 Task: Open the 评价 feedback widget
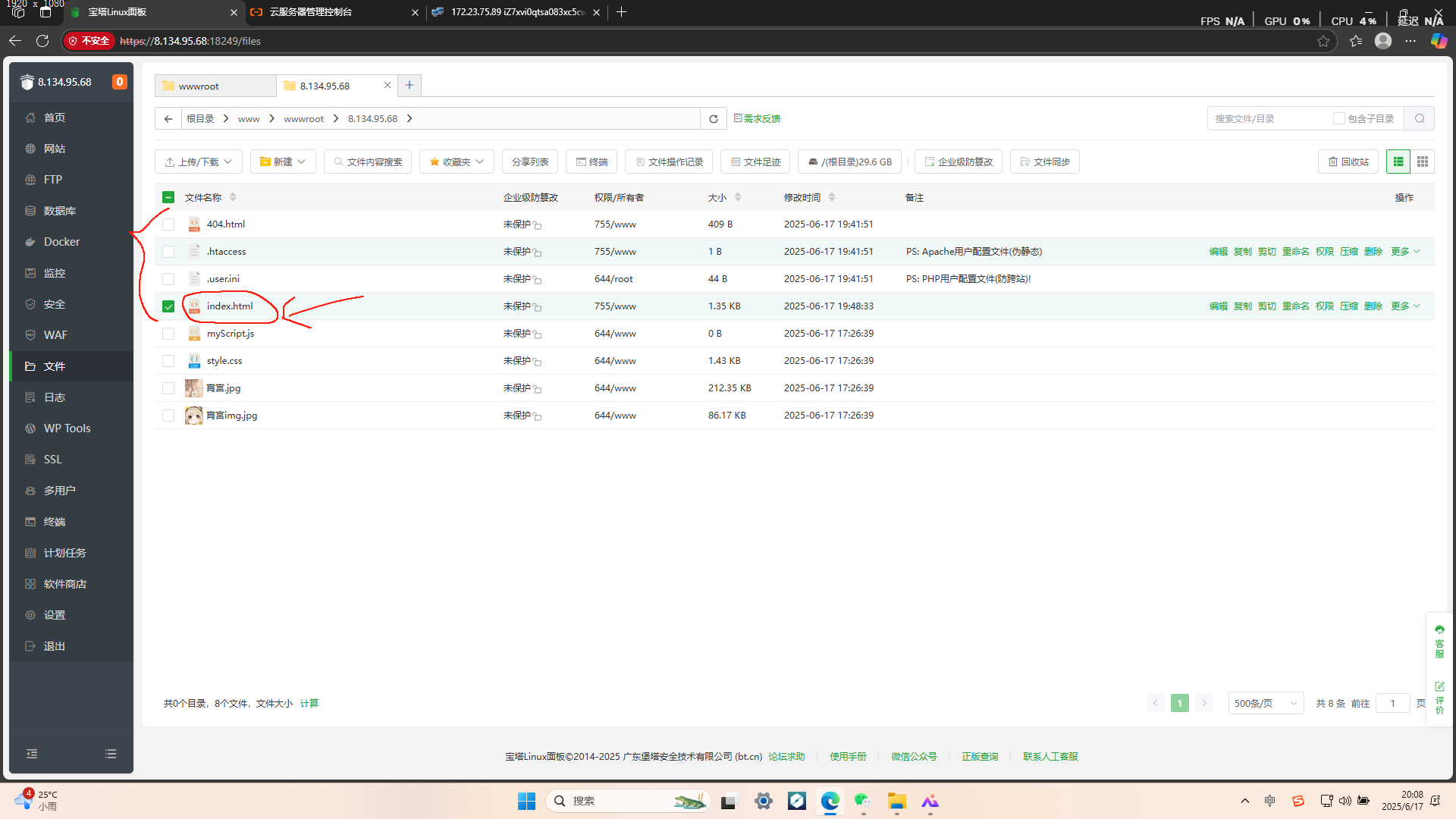coord(1439,698)
